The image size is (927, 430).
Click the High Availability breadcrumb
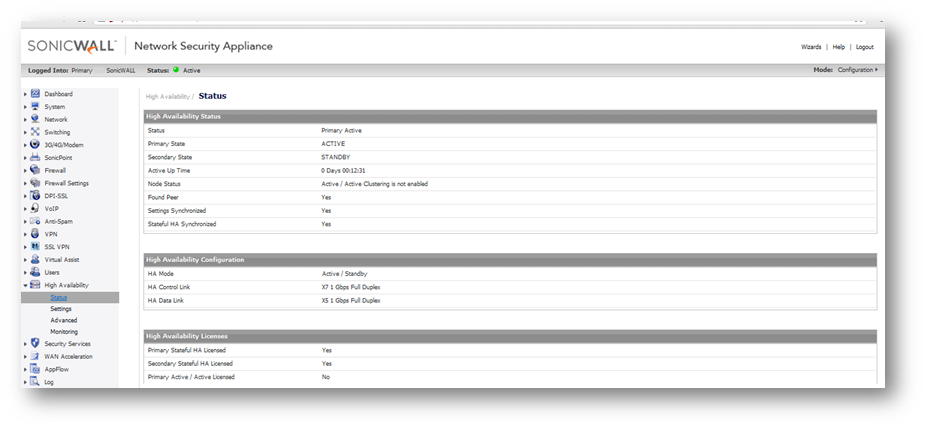(x=168, y=97)
